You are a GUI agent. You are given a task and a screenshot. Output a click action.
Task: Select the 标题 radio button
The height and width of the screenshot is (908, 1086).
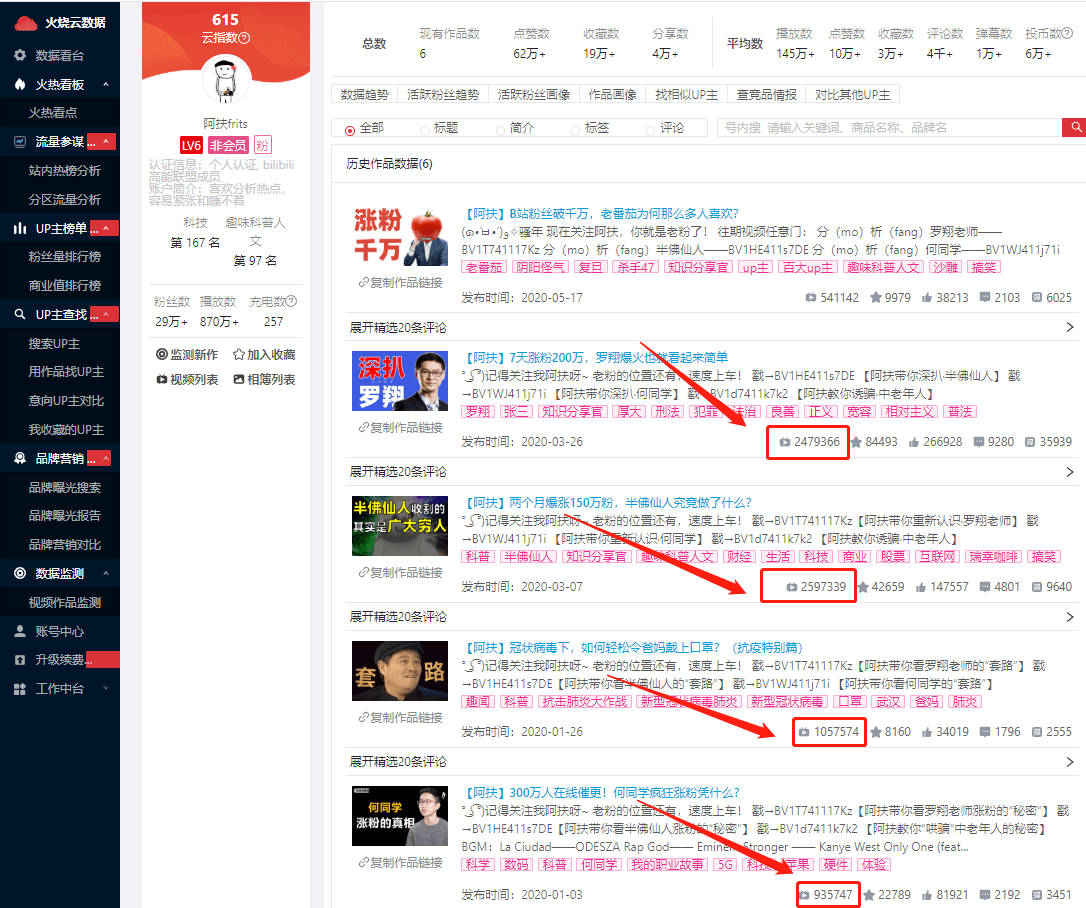[x=425, y=130]
